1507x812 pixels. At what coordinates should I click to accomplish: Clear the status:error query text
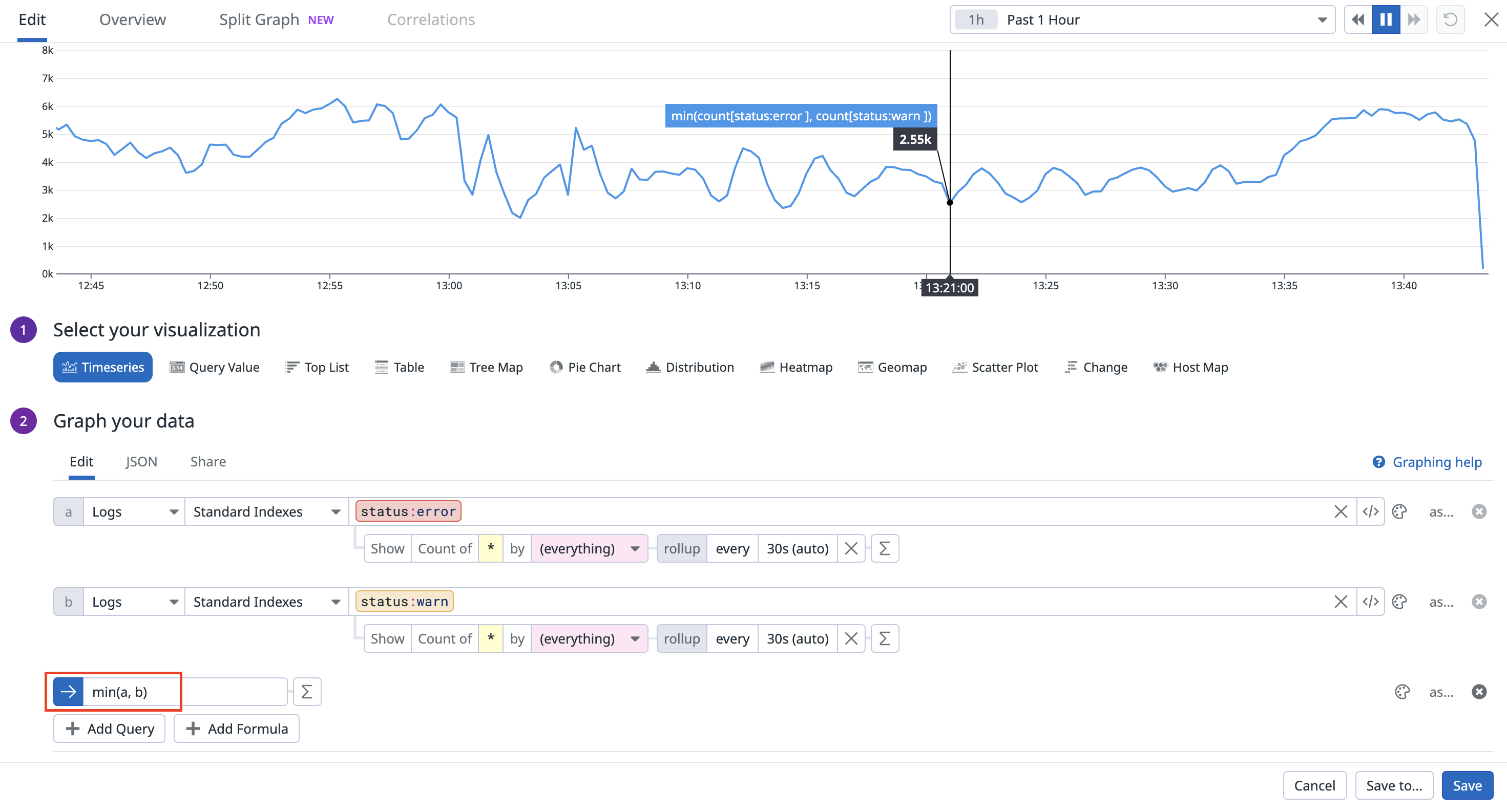[x=1341, y=511]
